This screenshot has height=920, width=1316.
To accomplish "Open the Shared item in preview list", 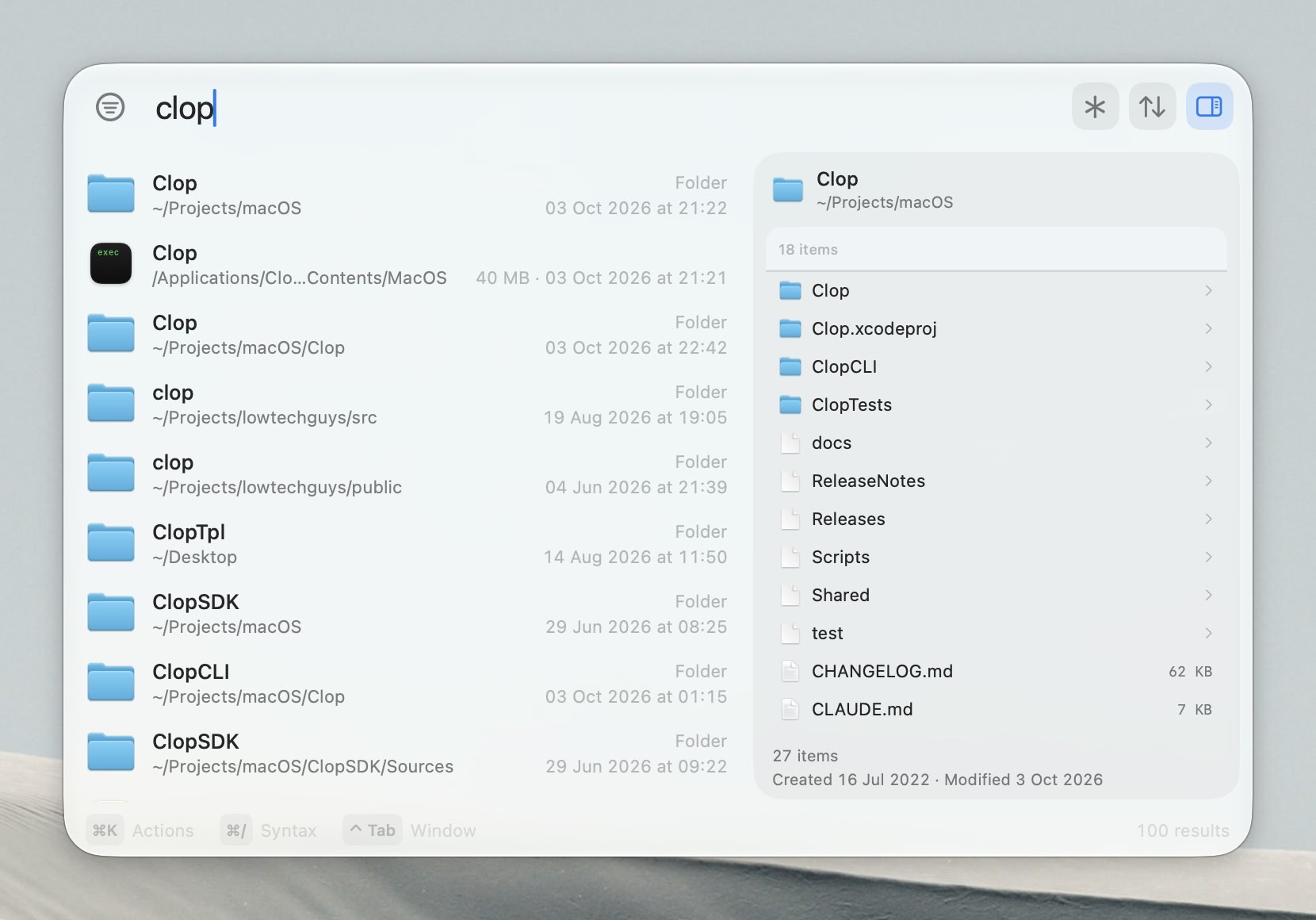I will (997, 595).
